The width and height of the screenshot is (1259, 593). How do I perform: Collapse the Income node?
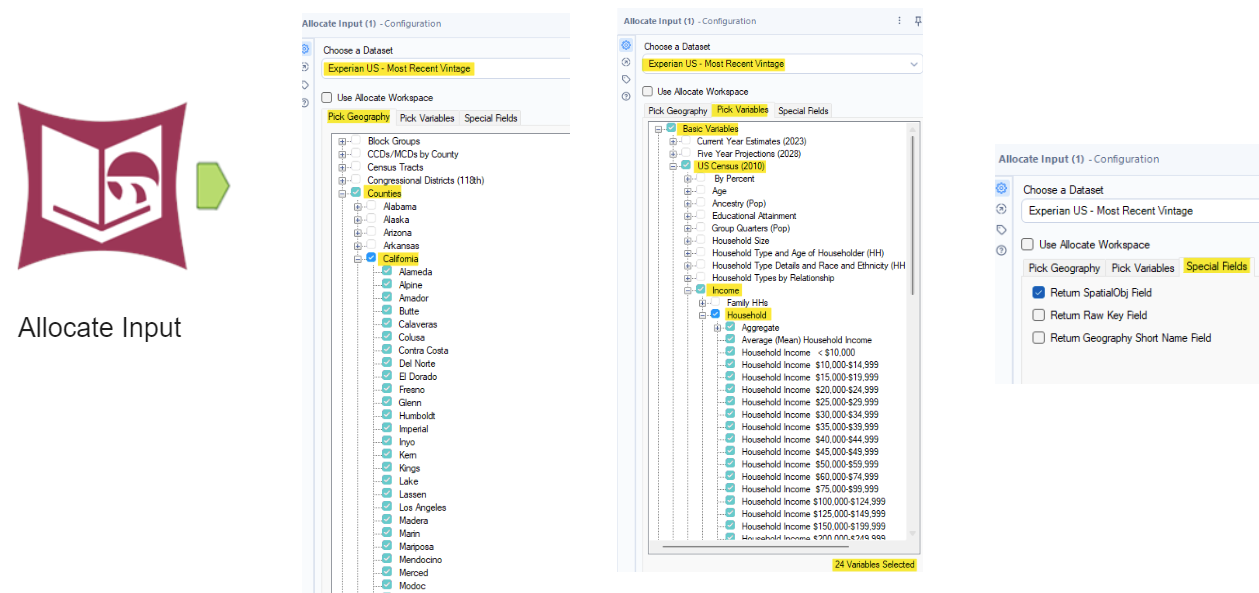[688, 290]
